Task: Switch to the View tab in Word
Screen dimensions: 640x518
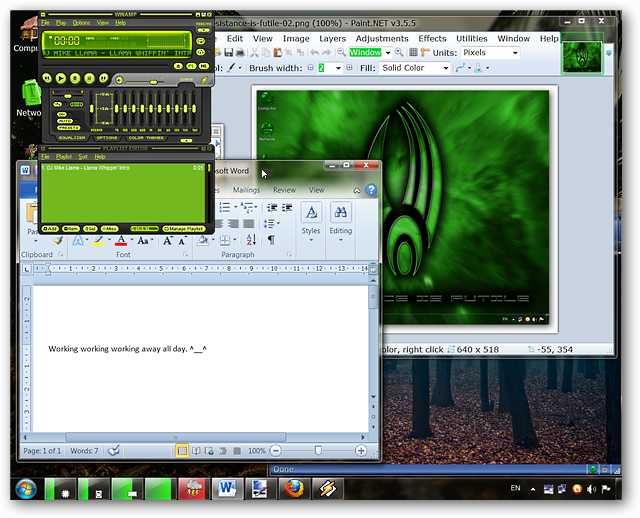Action: click(316, 189)
